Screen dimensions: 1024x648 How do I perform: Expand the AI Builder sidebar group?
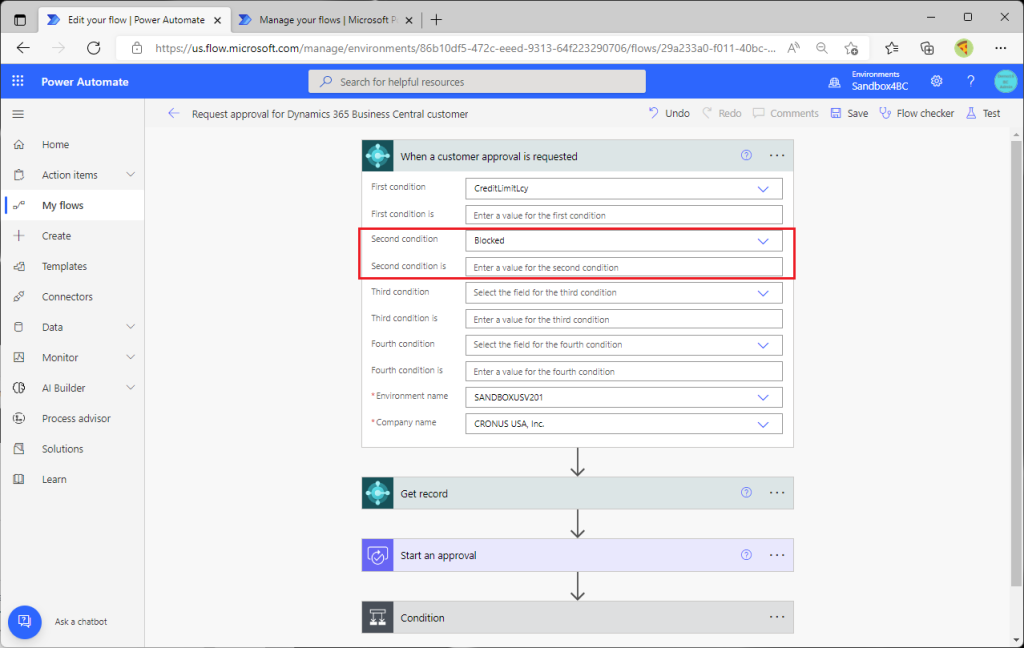click(x=131, y=387)
